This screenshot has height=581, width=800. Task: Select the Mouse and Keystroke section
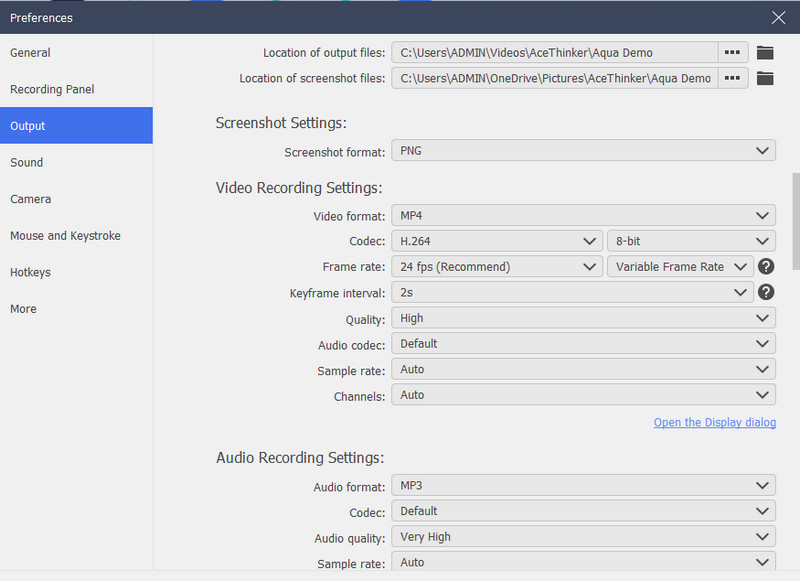[65, 235]
